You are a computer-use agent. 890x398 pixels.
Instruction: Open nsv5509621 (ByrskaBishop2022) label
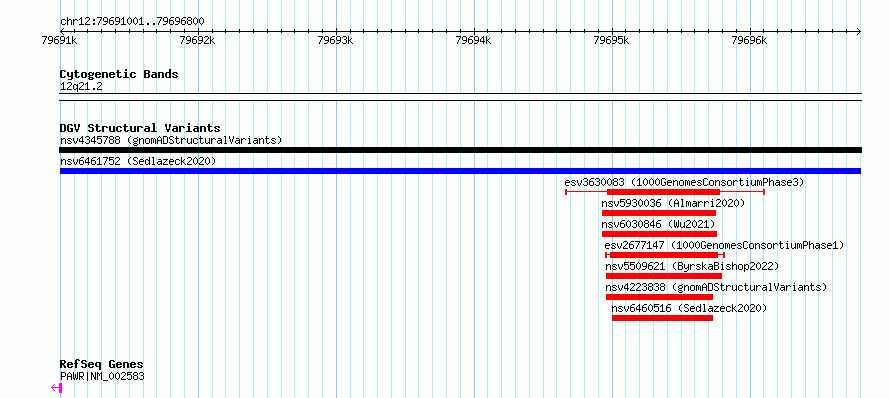coord(692,266)
